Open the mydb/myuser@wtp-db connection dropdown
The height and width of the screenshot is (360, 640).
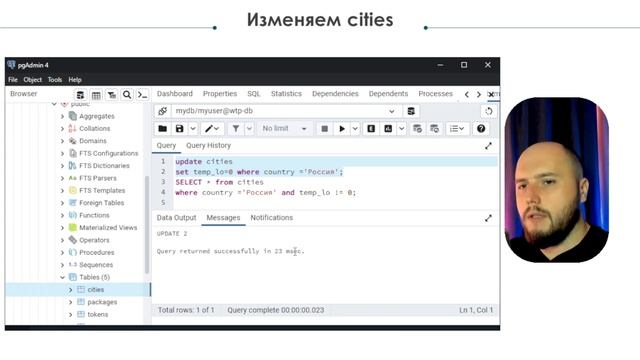tap(391, 111)
